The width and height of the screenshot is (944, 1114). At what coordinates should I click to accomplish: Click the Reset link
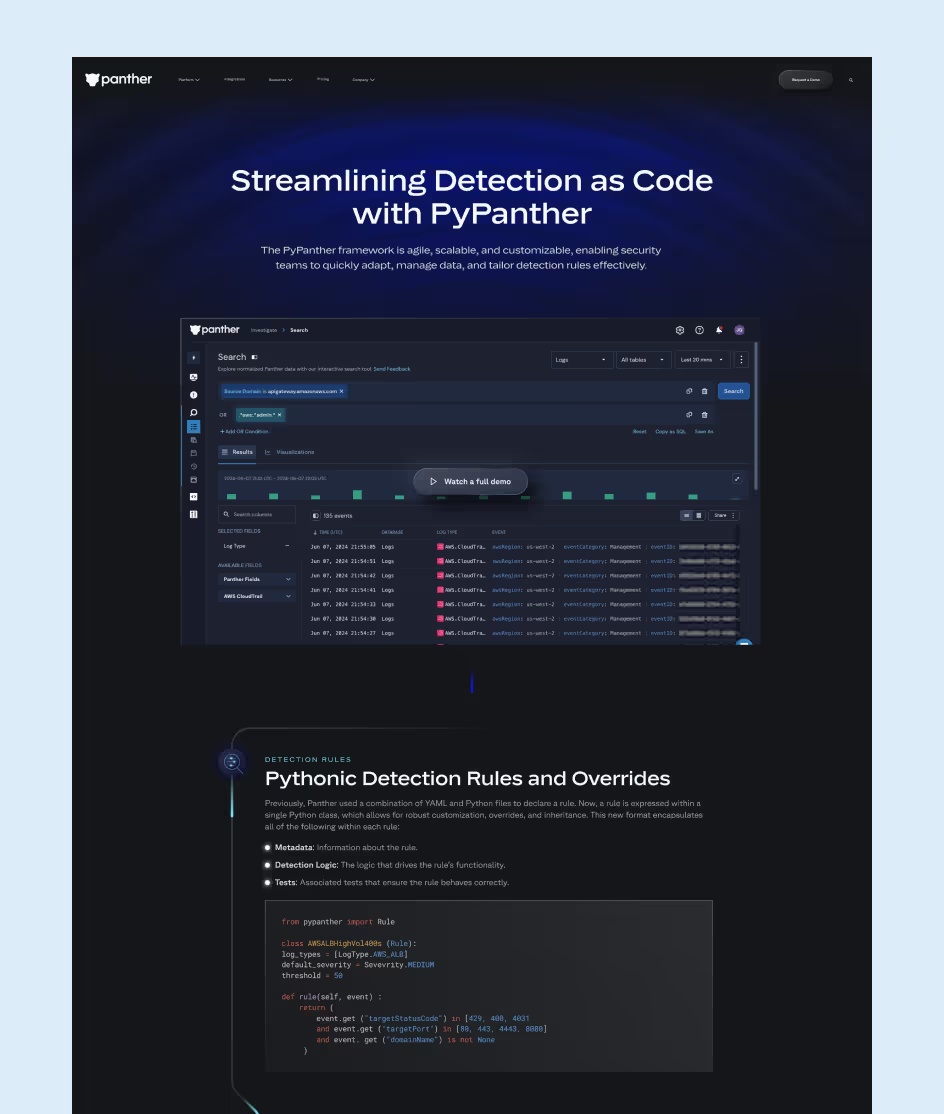(x=640, y=432)
